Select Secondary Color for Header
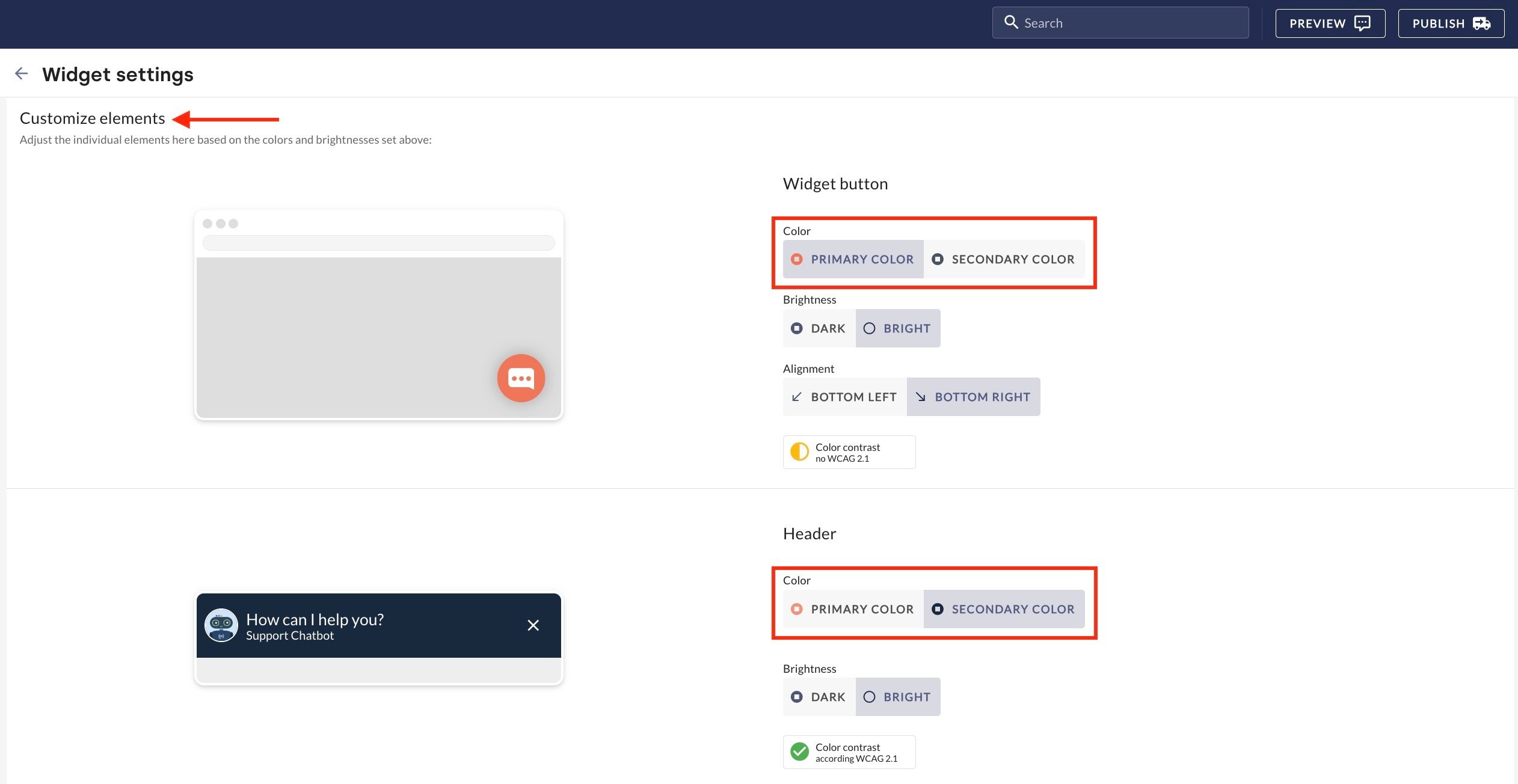The width and height of the screenshot is (1518, 784). pos(1004,609)
